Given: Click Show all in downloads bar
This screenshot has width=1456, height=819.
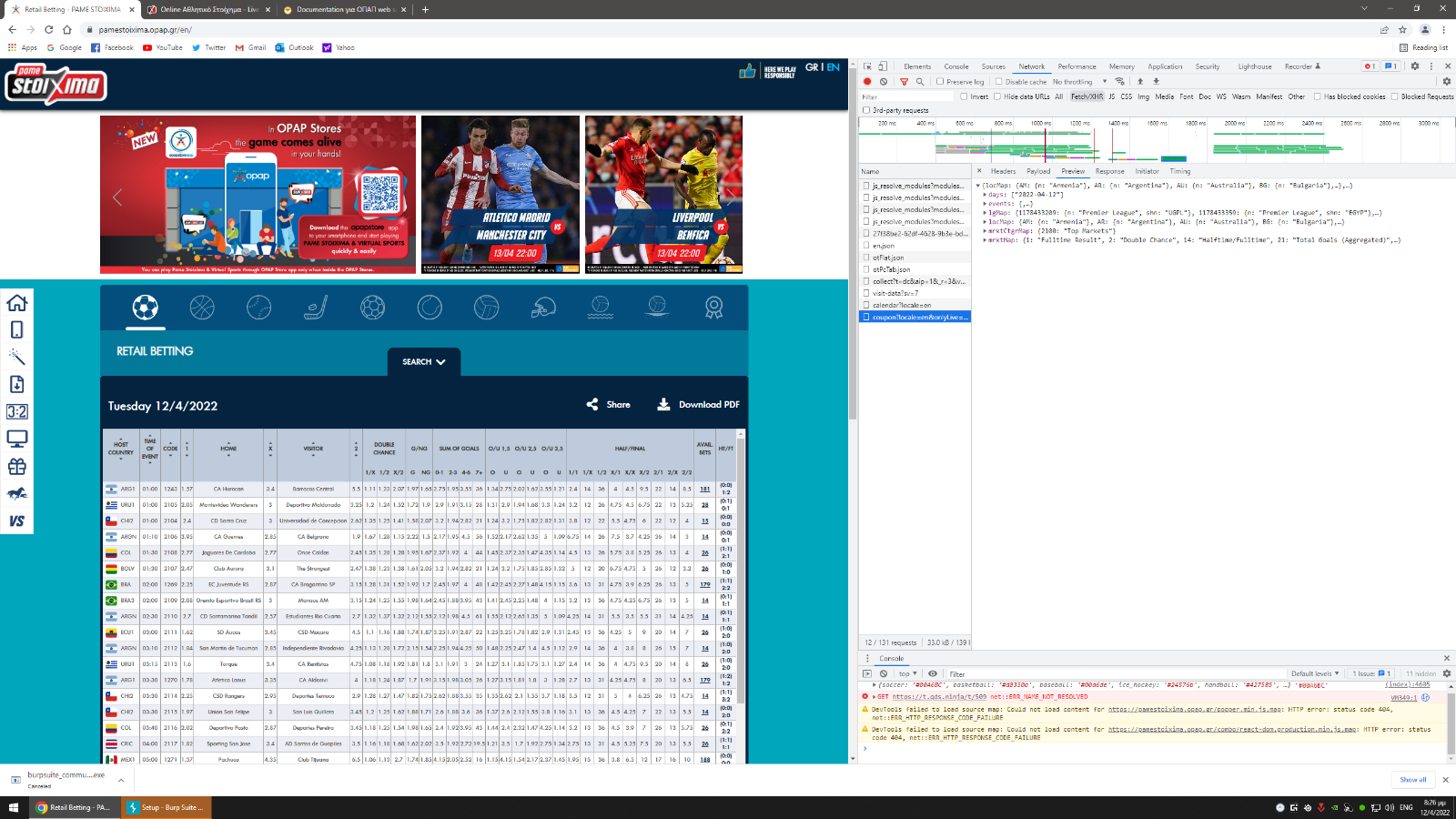Looking at the screenshot, I should point(1413,780).
